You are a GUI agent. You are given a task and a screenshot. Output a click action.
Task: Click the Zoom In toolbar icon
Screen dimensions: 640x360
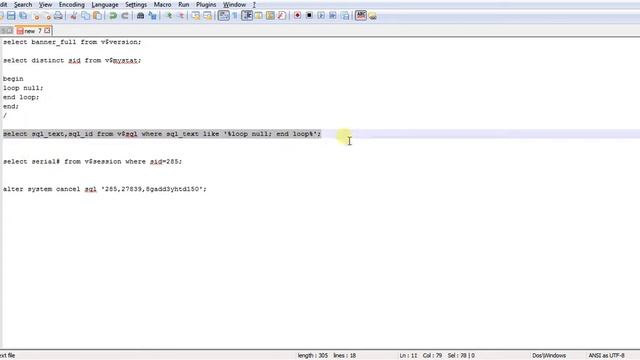click(x=169, y=16)
